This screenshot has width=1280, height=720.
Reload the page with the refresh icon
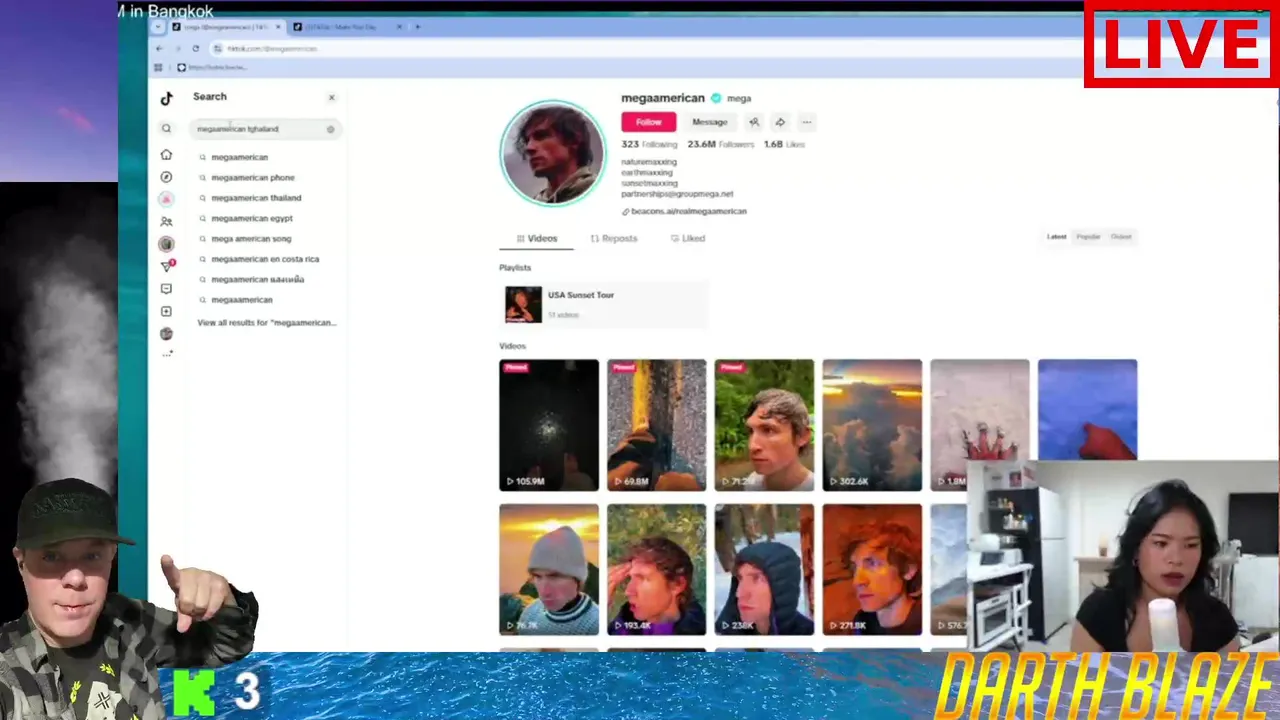point(196,48)
